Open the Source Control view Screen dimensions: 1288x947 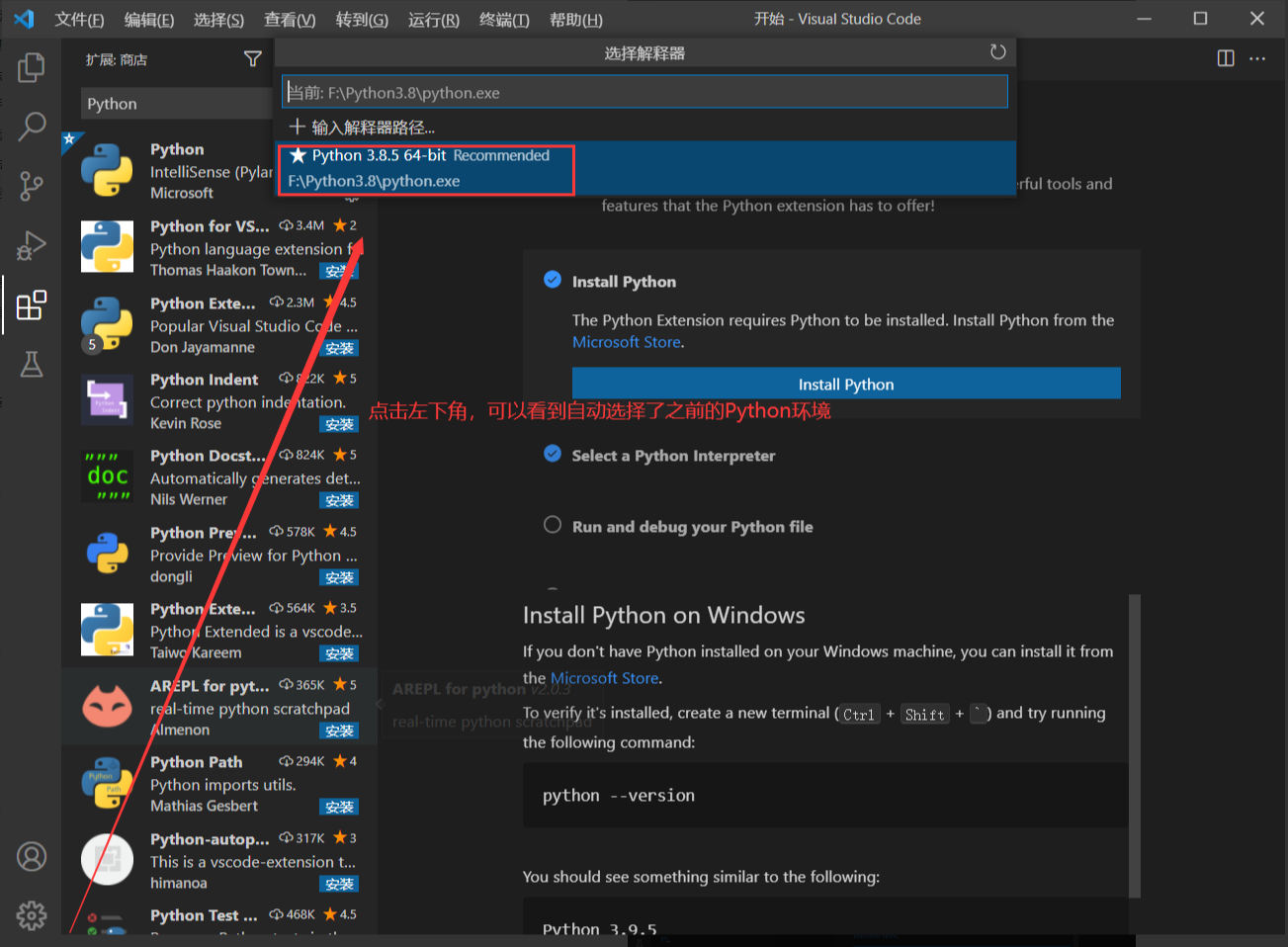32,185
